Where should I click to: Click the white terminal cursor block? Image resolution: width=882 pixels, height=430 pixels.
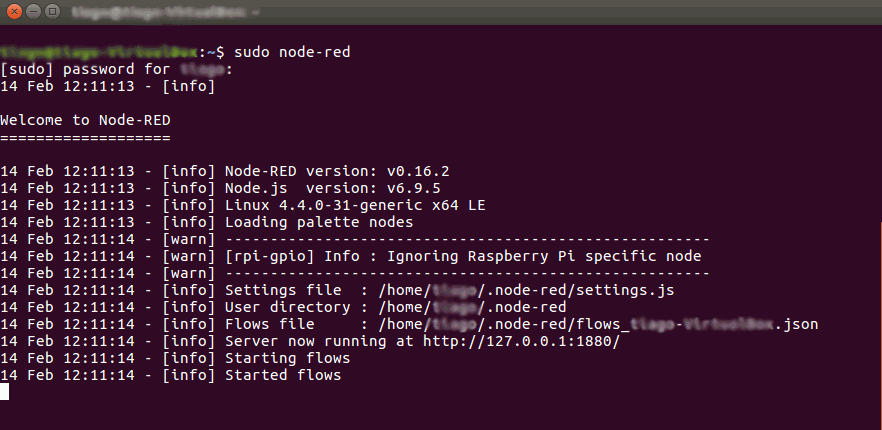(4, 392)
